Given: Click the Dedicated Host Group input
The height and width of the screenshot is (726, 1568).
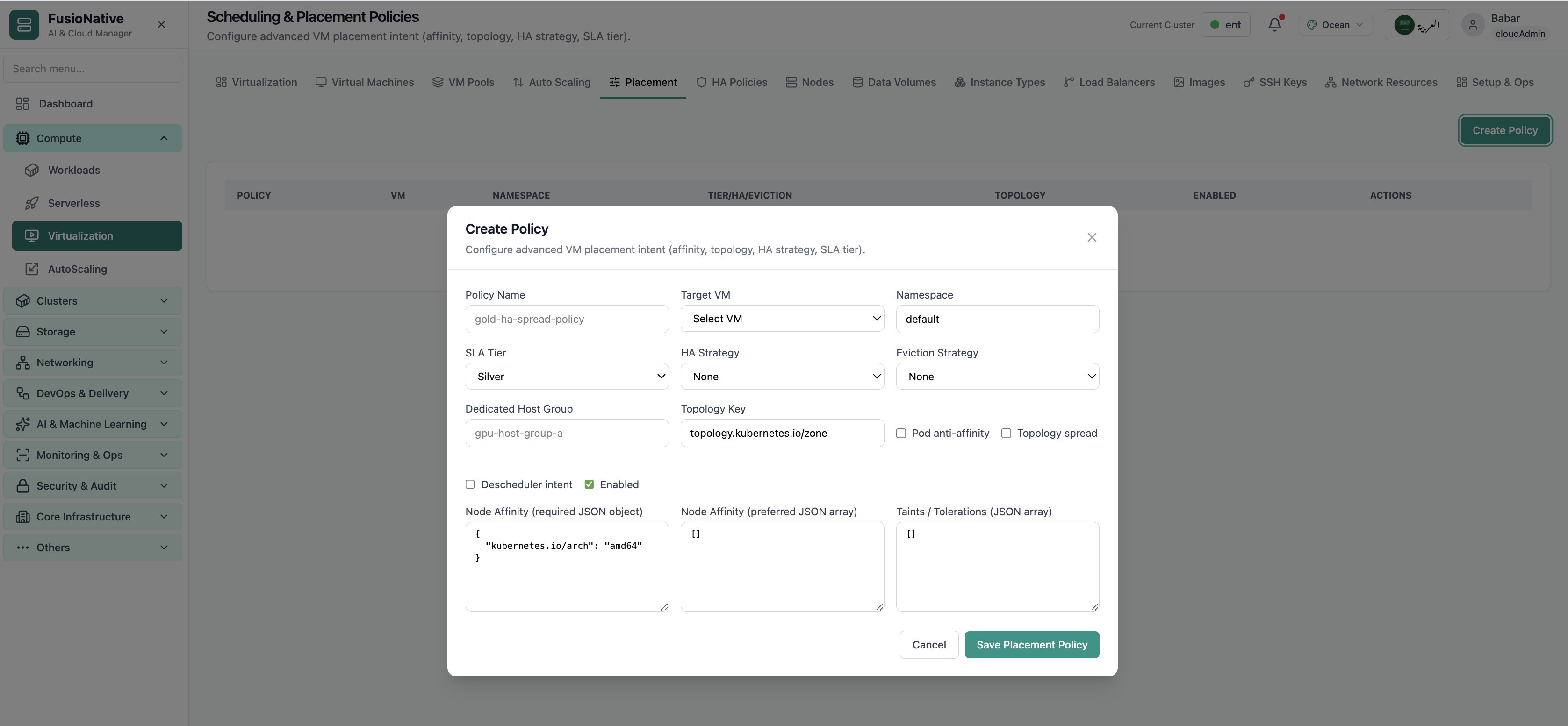Looking at the screenshot, I should tap(567, 434).
